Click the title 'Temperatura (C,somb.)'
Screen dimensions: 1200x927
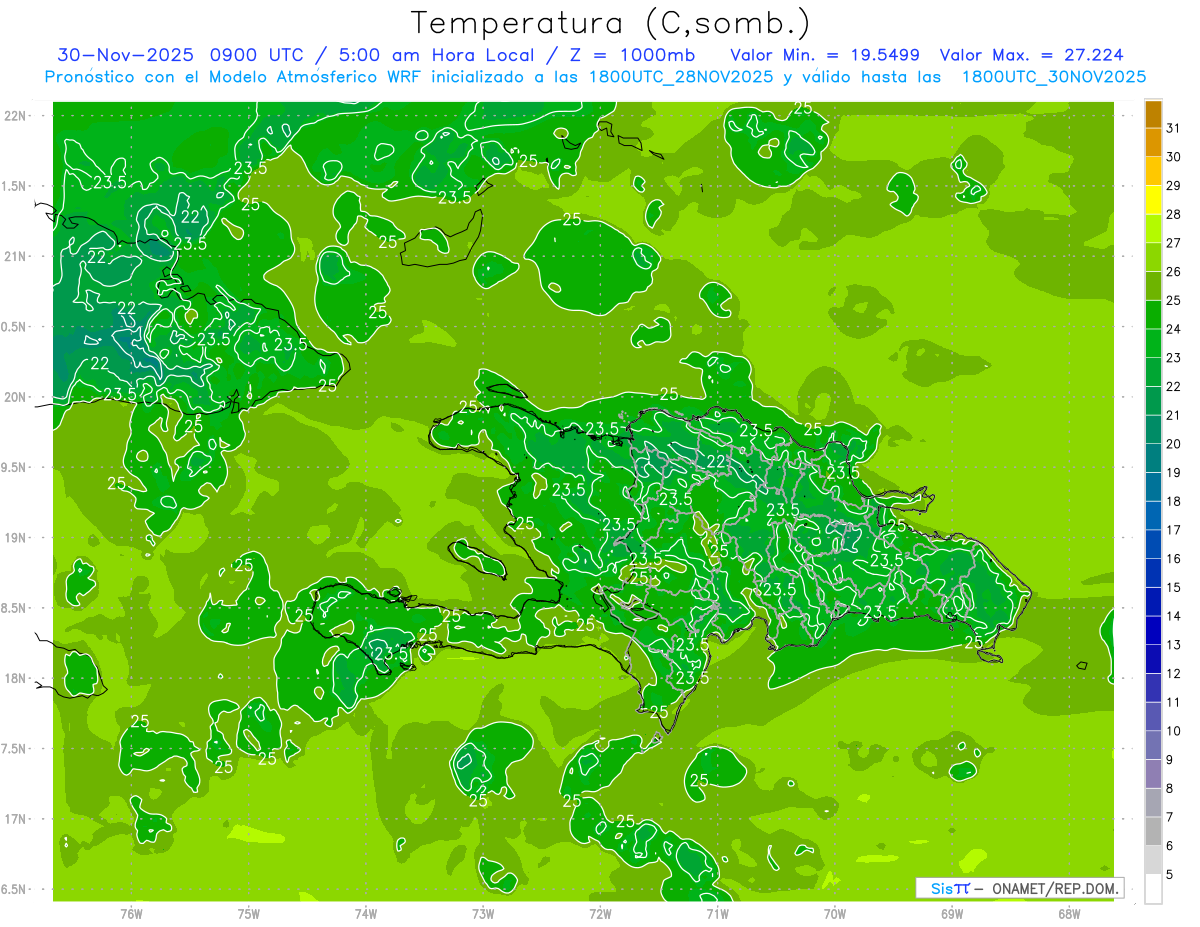[x=611, y=23]
